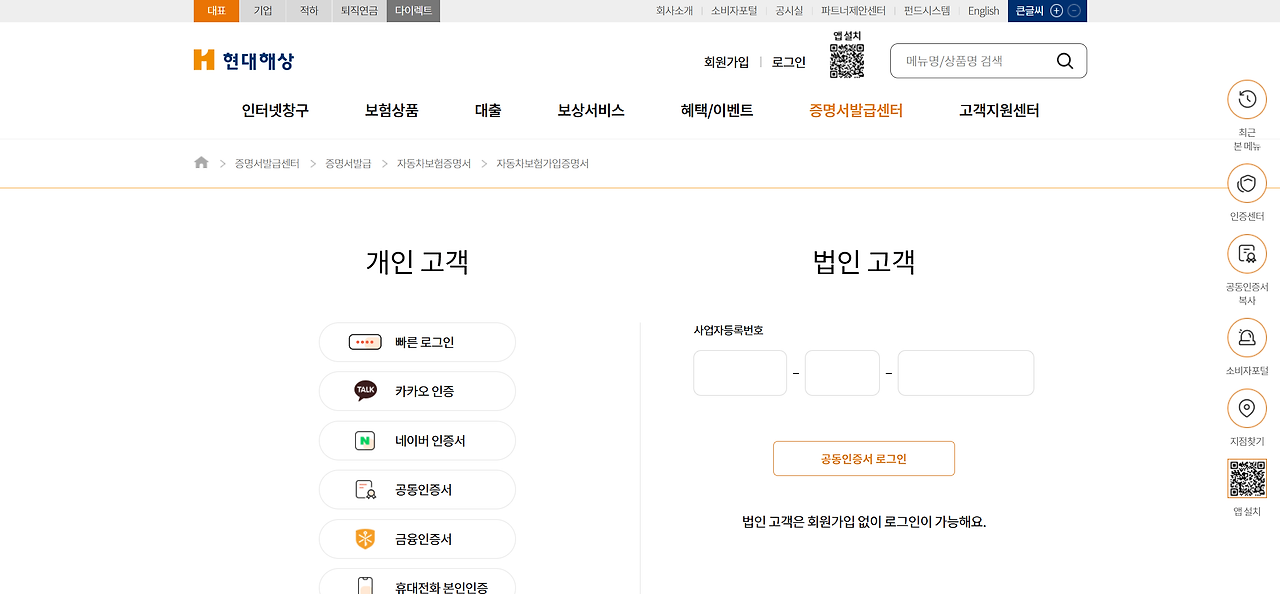Click the mobile phone verification icon
This screenshot has width=1280, height=594.
click(365, 586)
